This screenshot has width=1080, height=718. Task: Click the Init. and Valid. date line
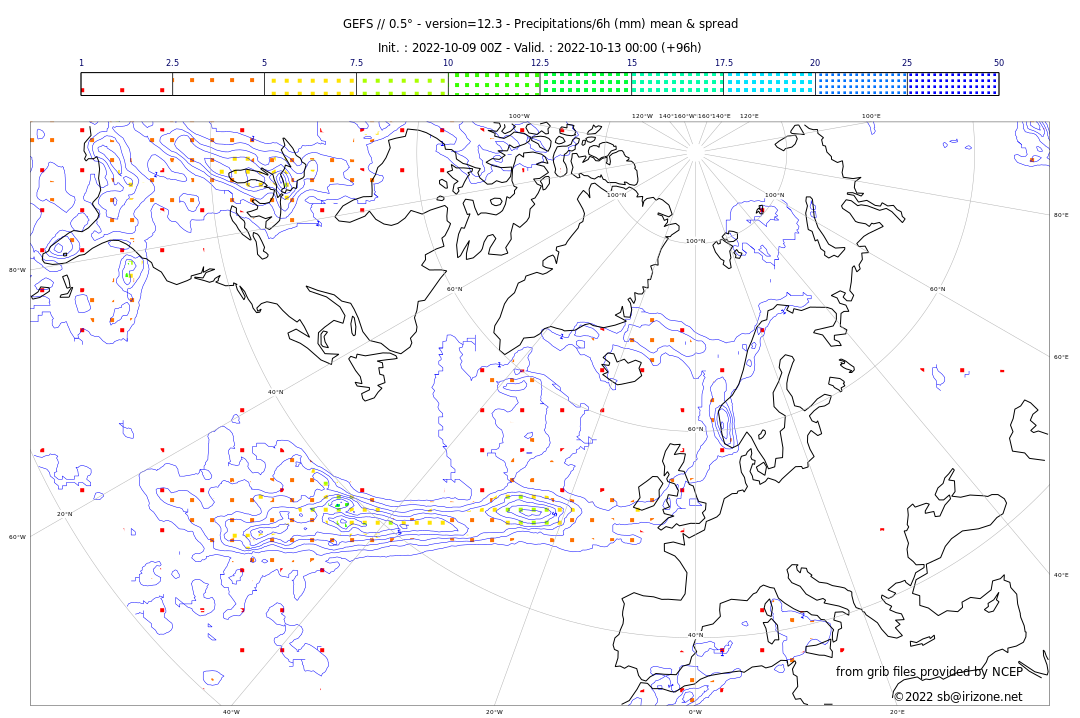click(x=540, y=48)
